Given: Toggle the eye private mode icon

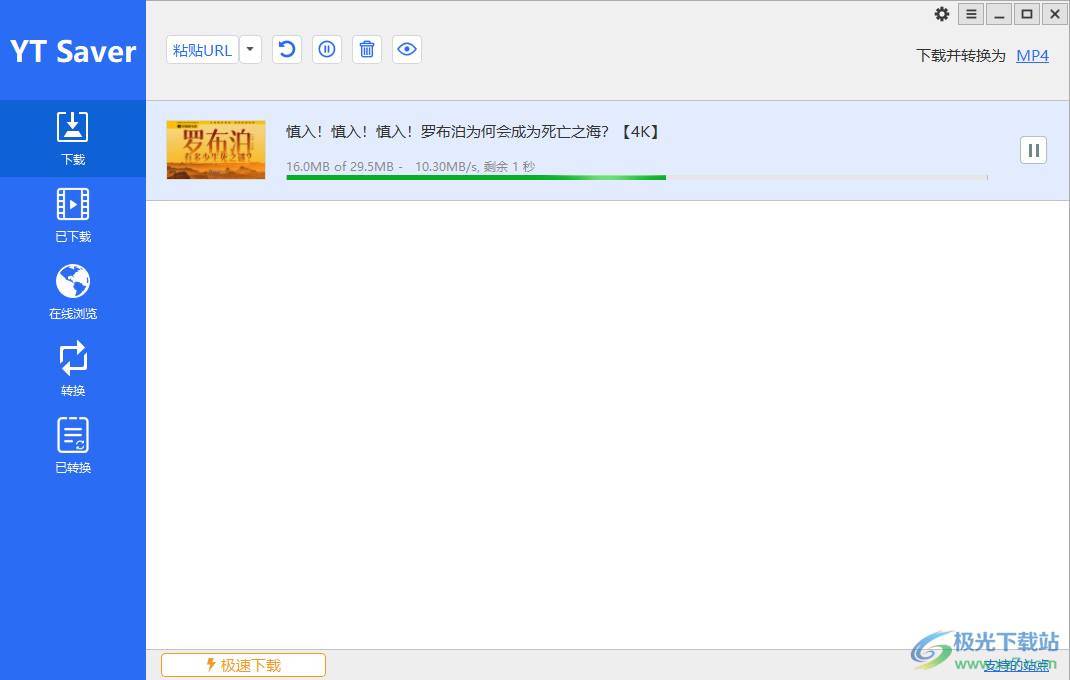Looking at the screenshot, I should (x=407, y=49).
